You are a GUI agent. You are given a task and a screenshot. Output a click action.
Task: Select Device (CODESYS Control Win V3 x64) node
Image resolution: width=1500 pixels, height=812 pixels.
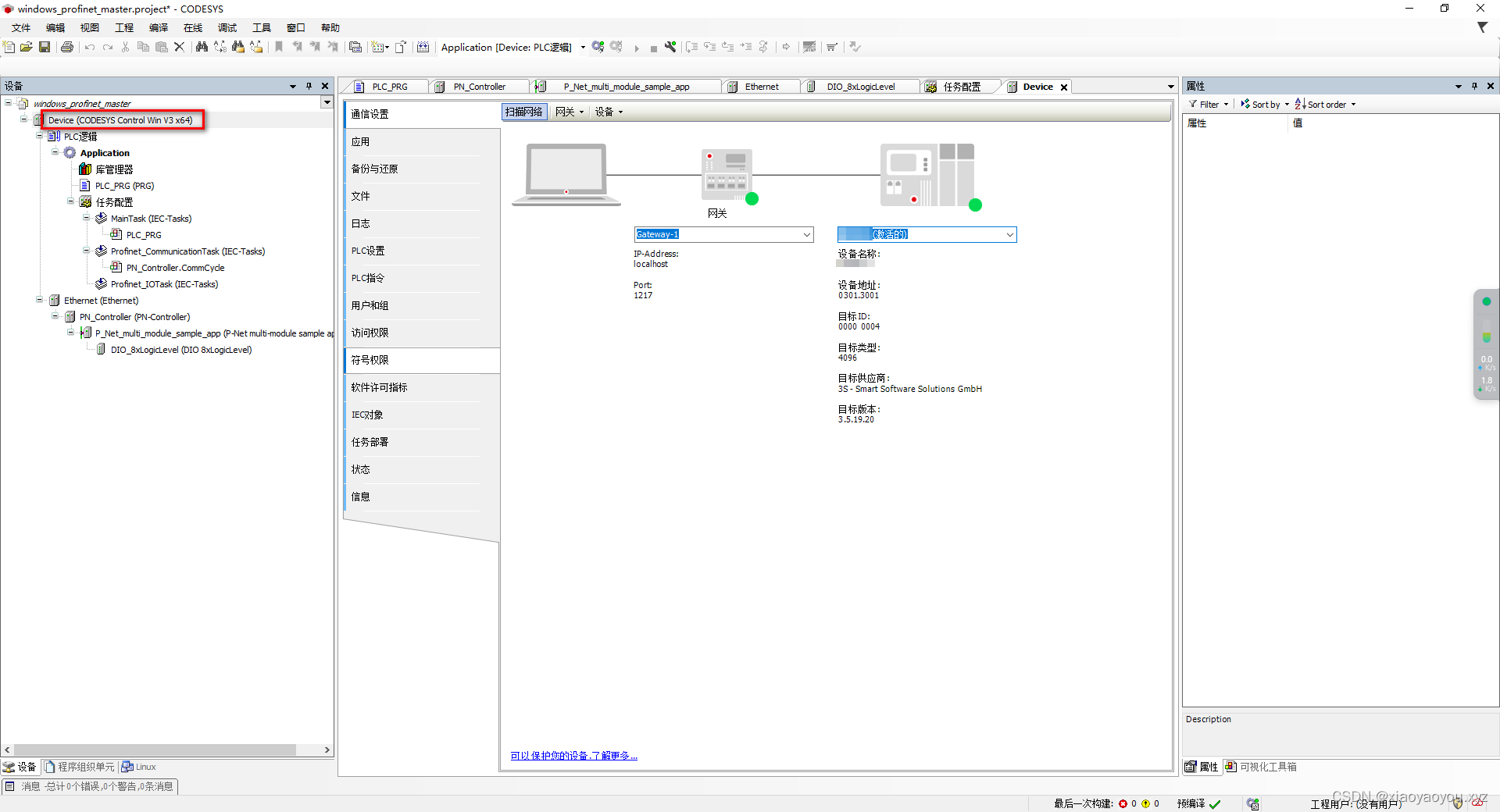pos(120,120)
